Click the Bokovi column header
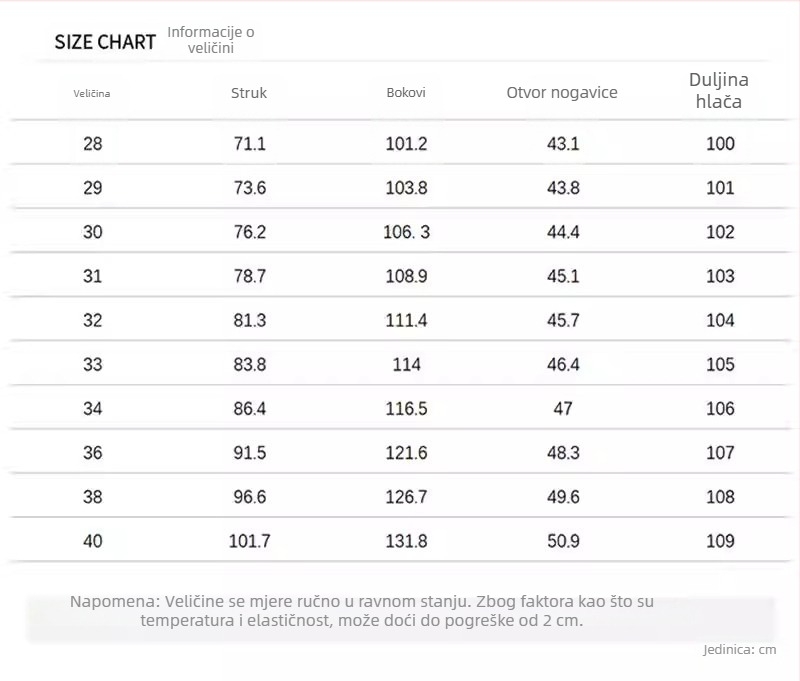This screenshot has width=800, height=681. pyautogui.click(x=406, y=92)
